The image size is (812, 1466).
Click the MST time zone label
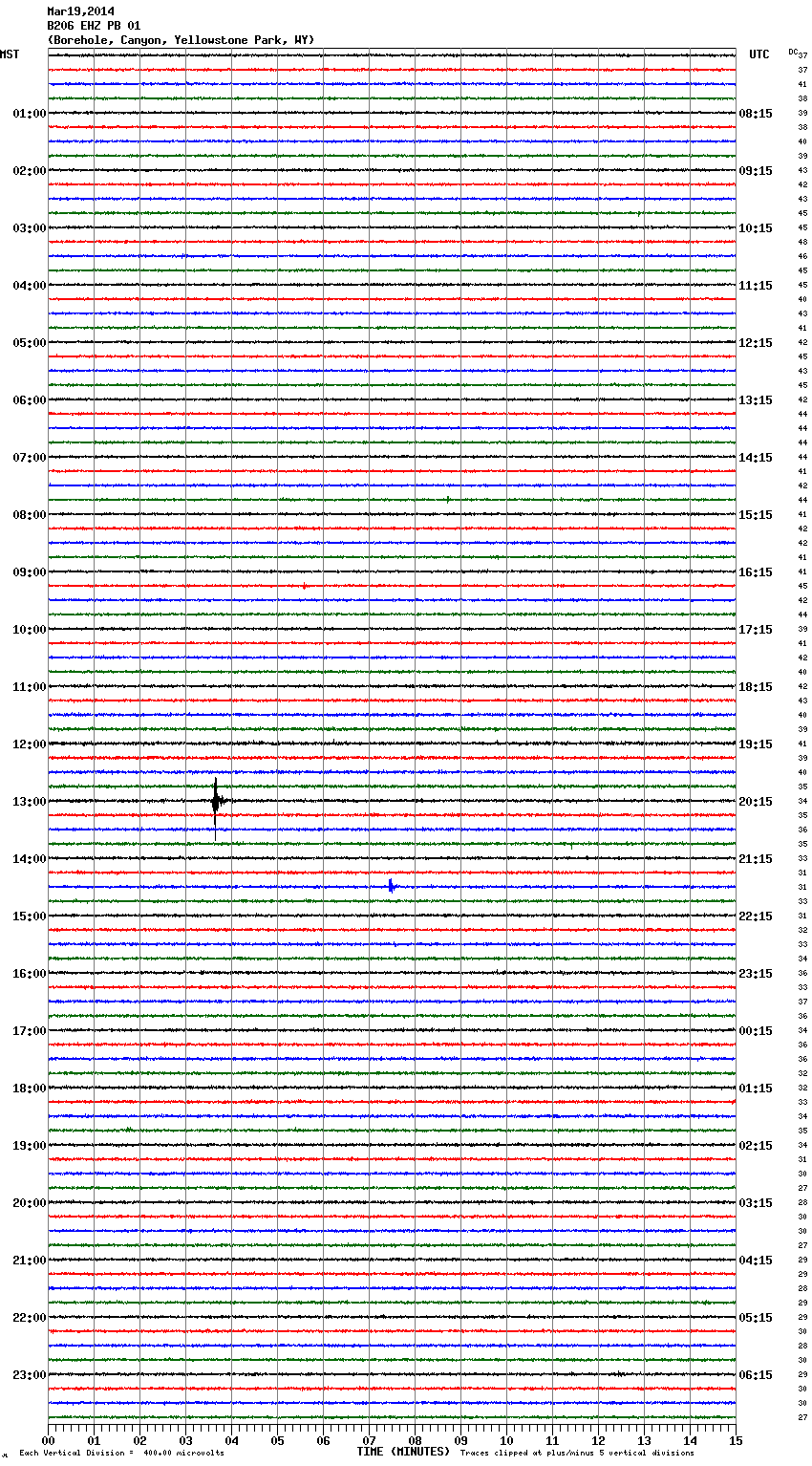click(x=10, y=54)
